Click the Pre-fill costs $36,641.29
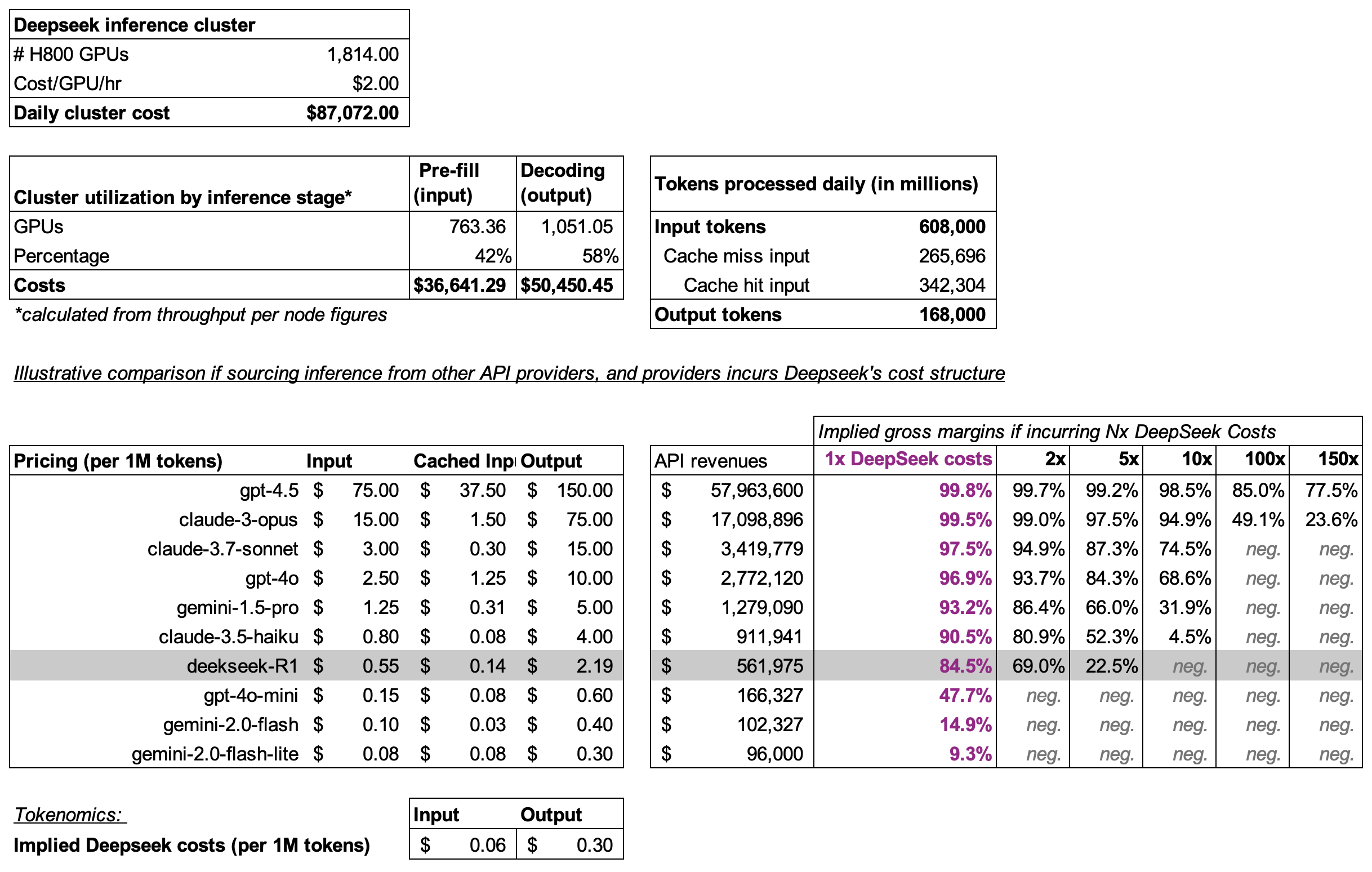 (x=459, y=285)
